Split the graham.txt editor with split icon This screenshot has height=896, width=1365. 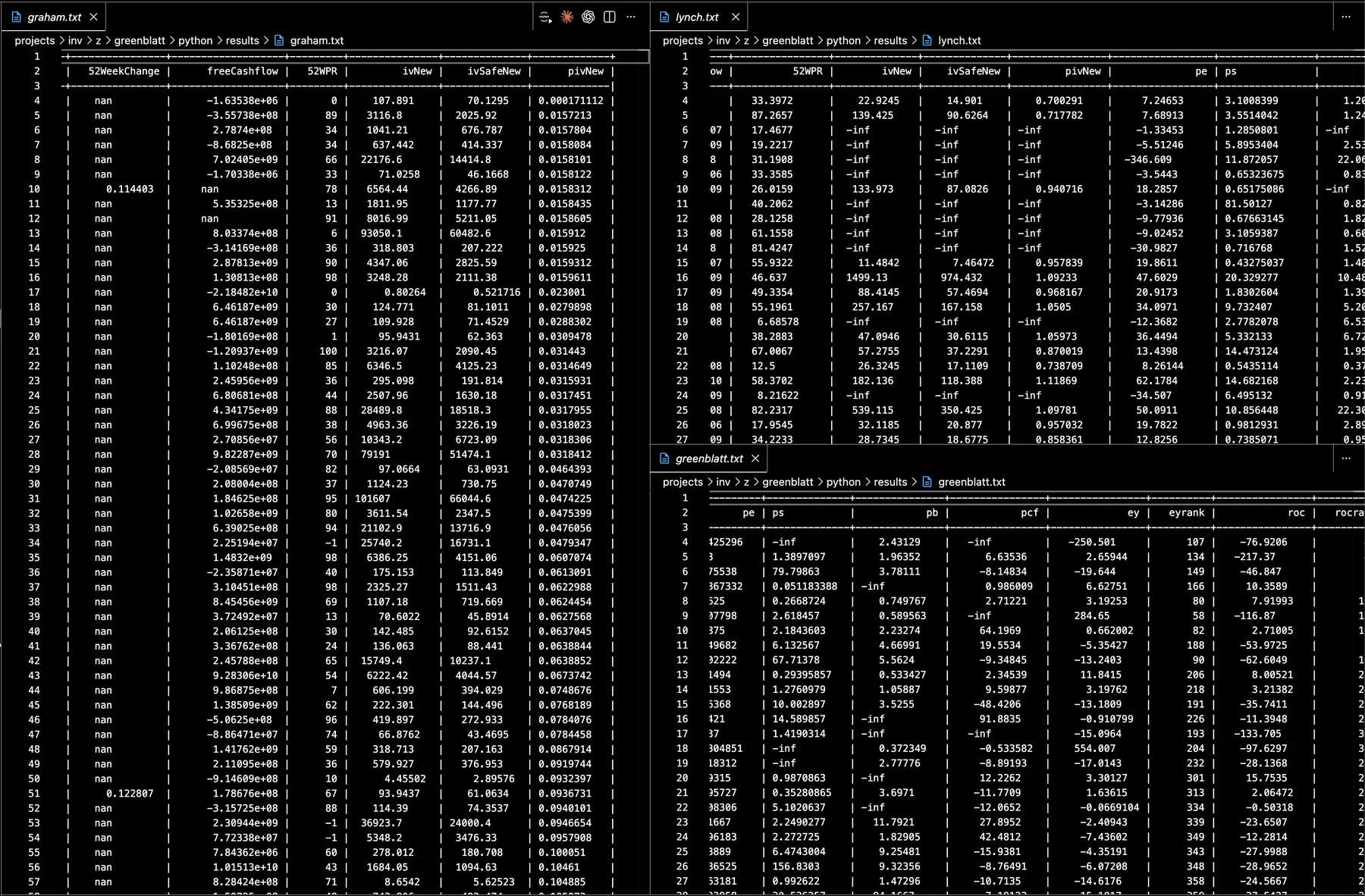[609, 17]
